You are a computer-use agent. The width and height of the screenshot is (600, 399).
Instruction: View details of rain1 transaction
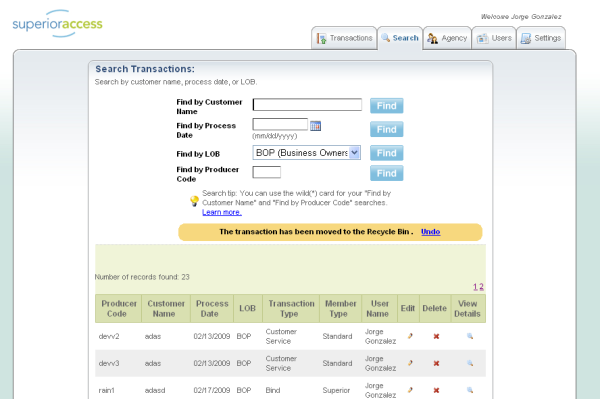pos(470,390)
